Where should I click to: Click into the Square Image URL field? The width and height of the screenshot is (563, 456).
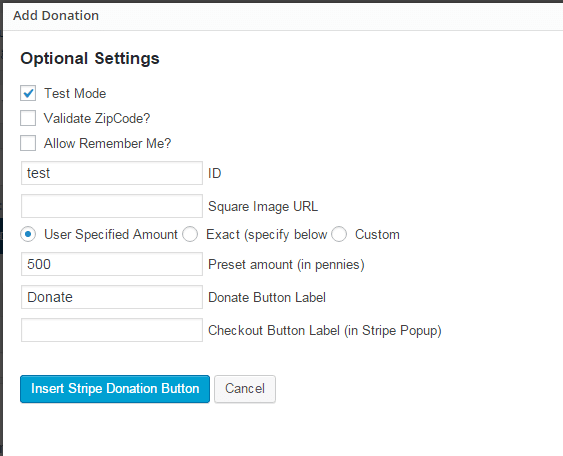click(112, 206)
